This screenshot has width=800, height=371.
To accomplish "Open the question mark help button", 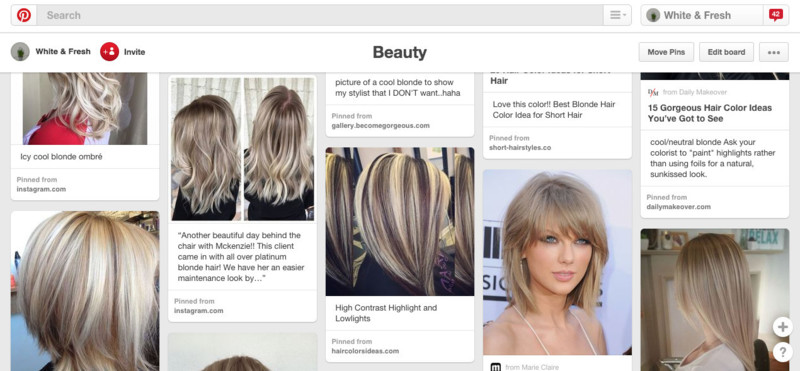I will tap(782, 352).
